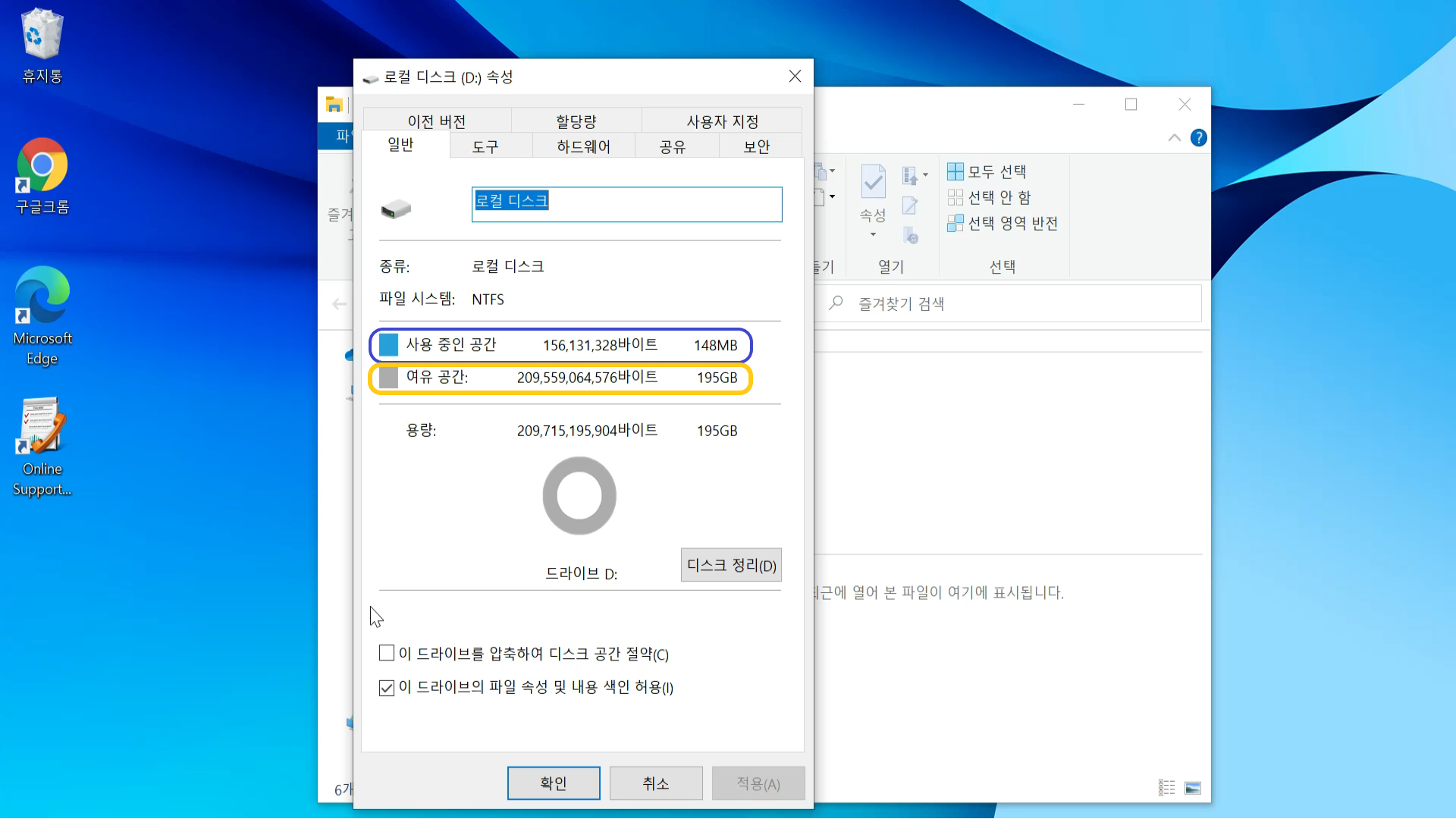Switch to details list view icon
The width and height of the screenshot is (1456, 819).
click(1166, 789)
